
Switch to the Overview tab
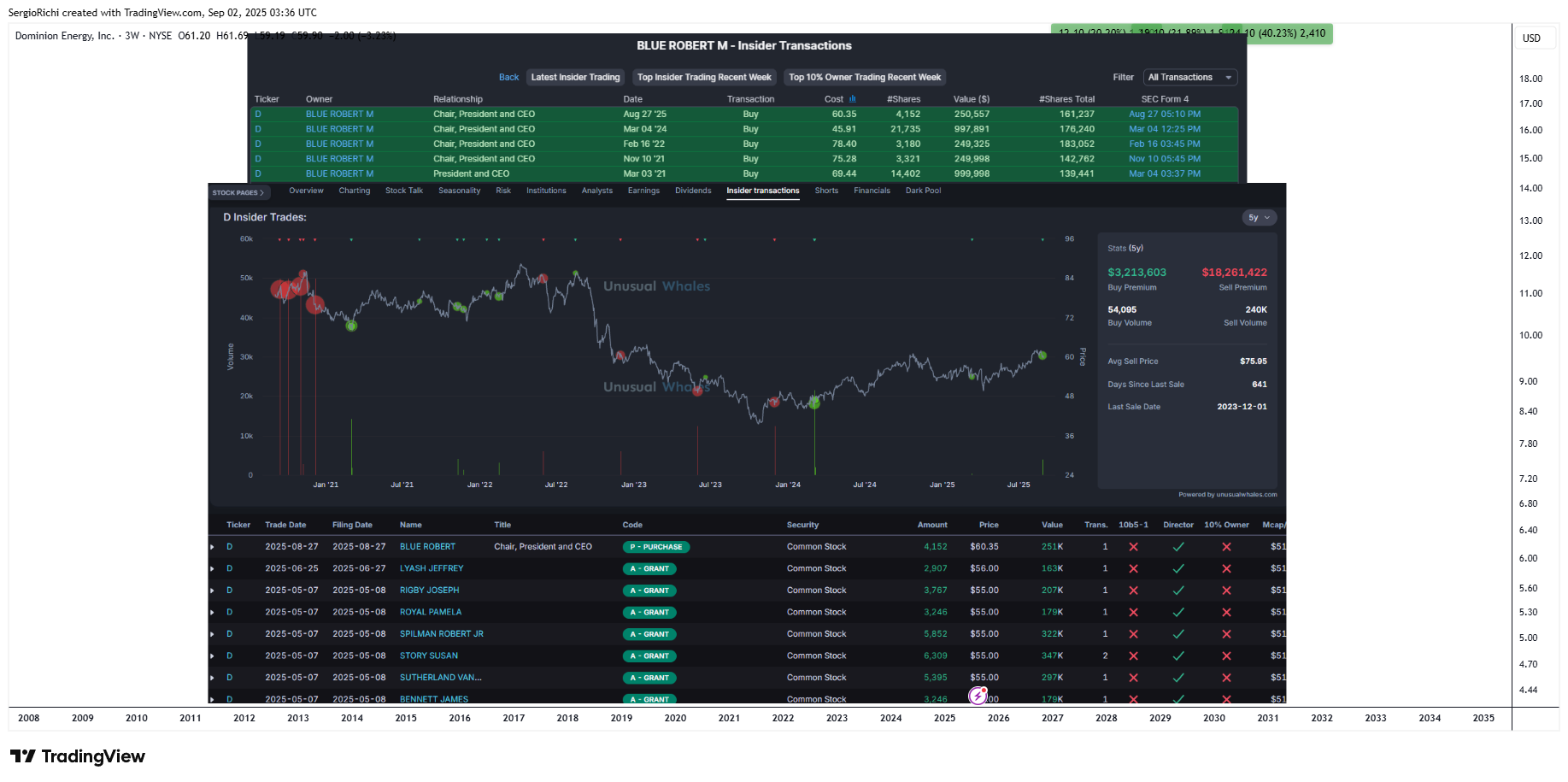(306, 191)
